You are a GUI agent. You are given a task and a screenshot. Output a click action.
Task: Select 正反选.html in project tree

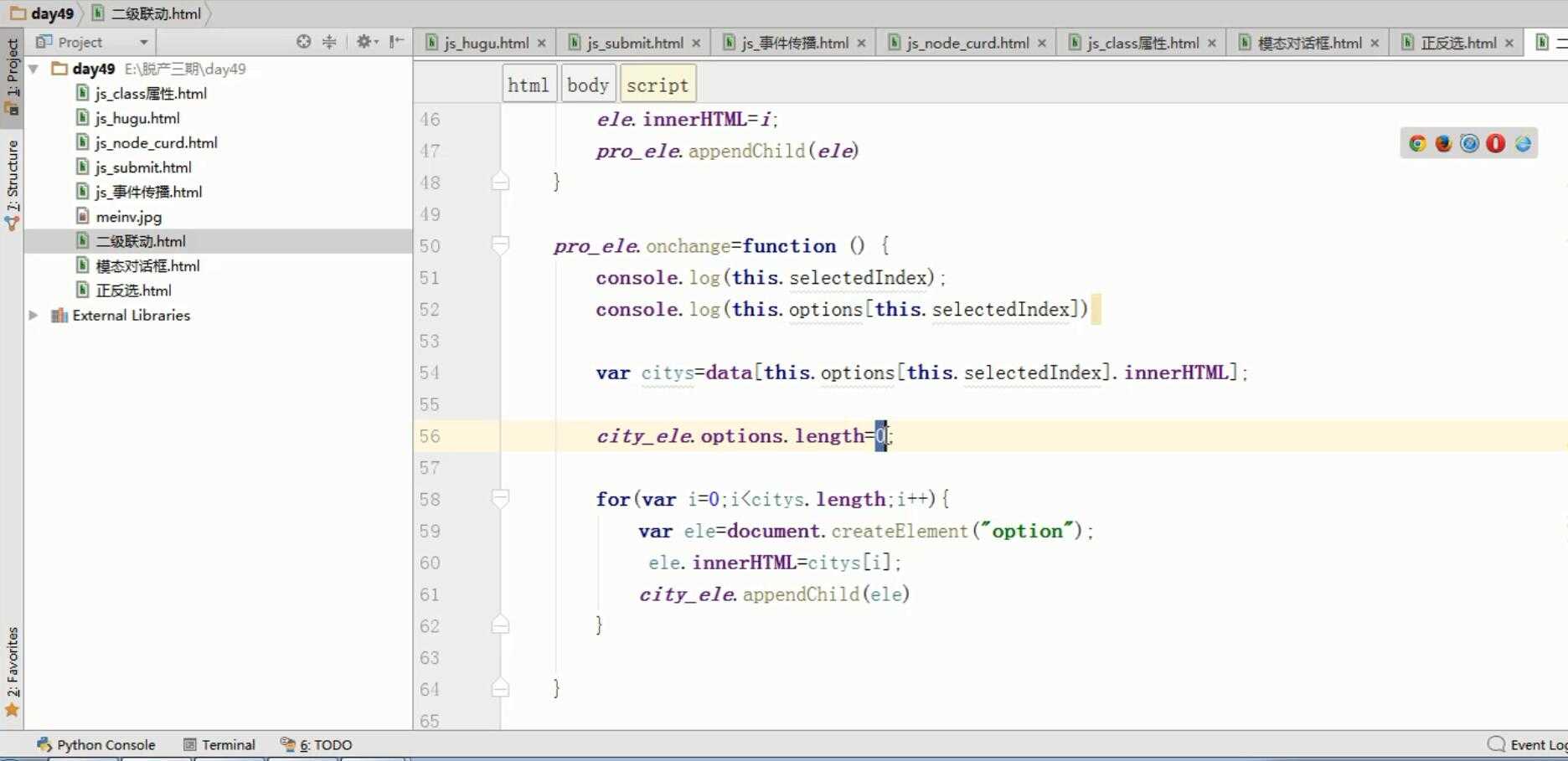point(133,291)
